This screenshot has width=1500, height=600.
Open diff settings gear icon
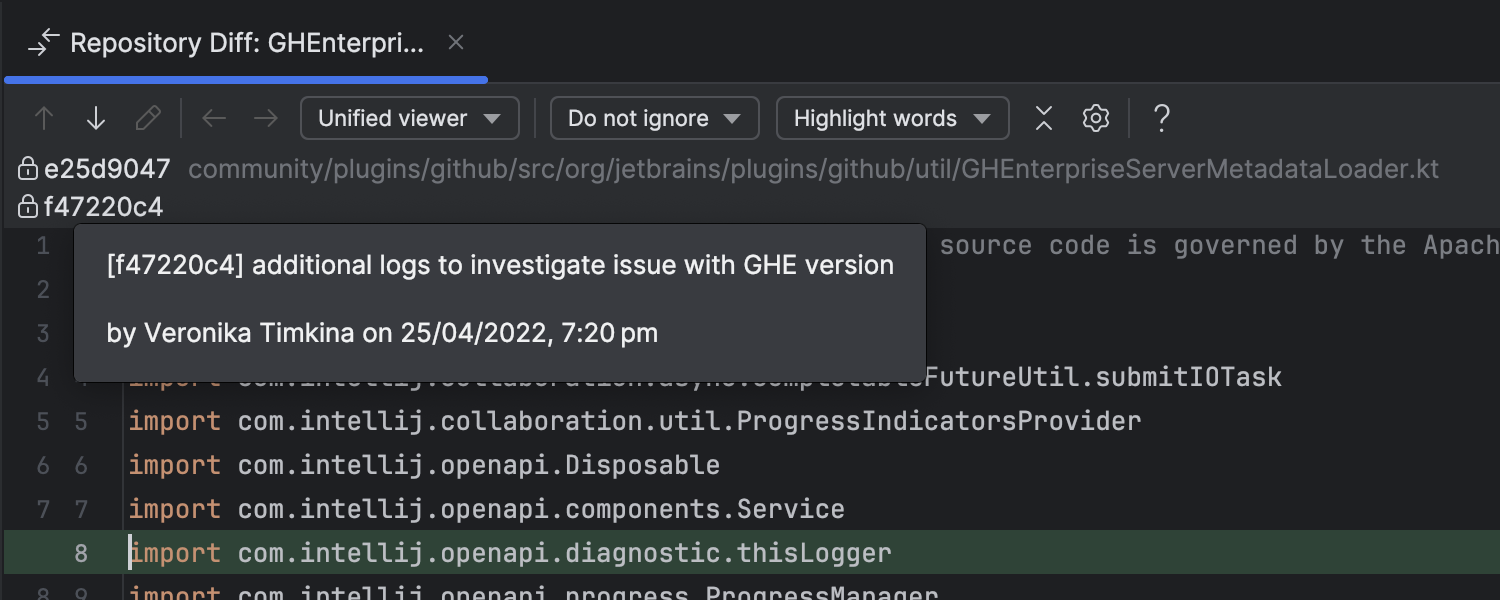1096,119
